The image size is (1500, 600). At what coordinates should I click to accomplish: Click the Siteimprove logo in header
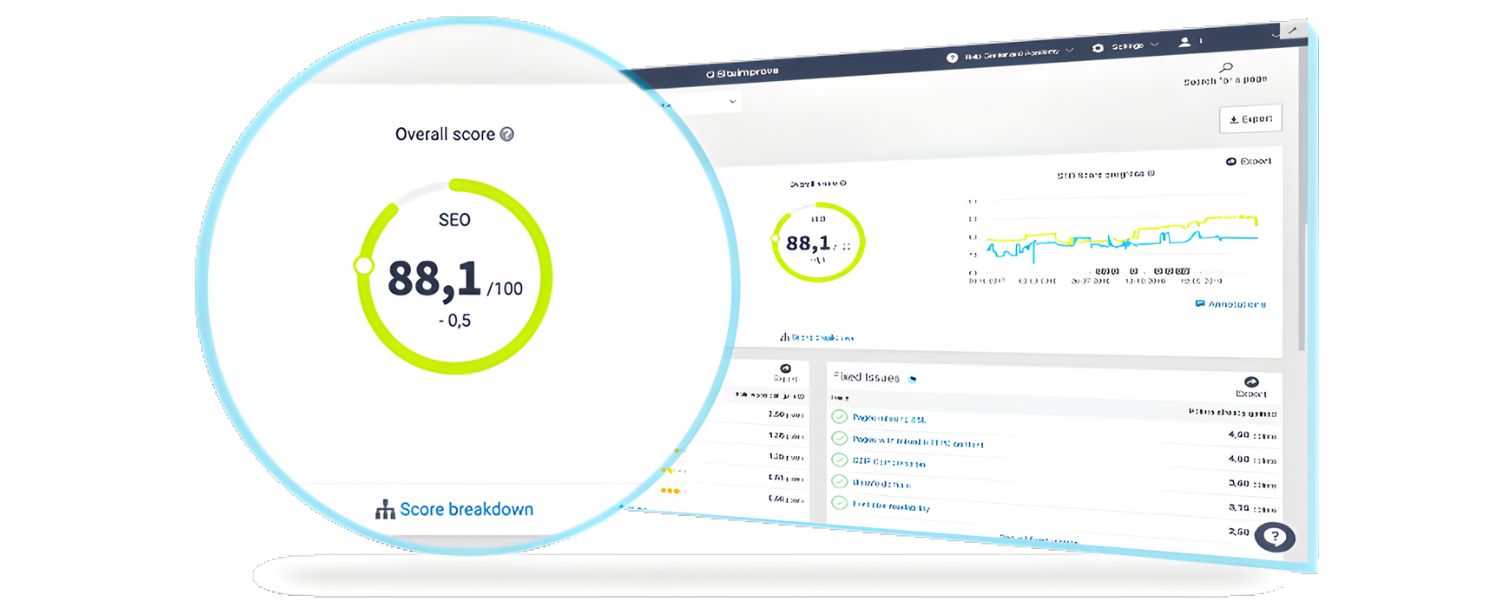point(742,72)
